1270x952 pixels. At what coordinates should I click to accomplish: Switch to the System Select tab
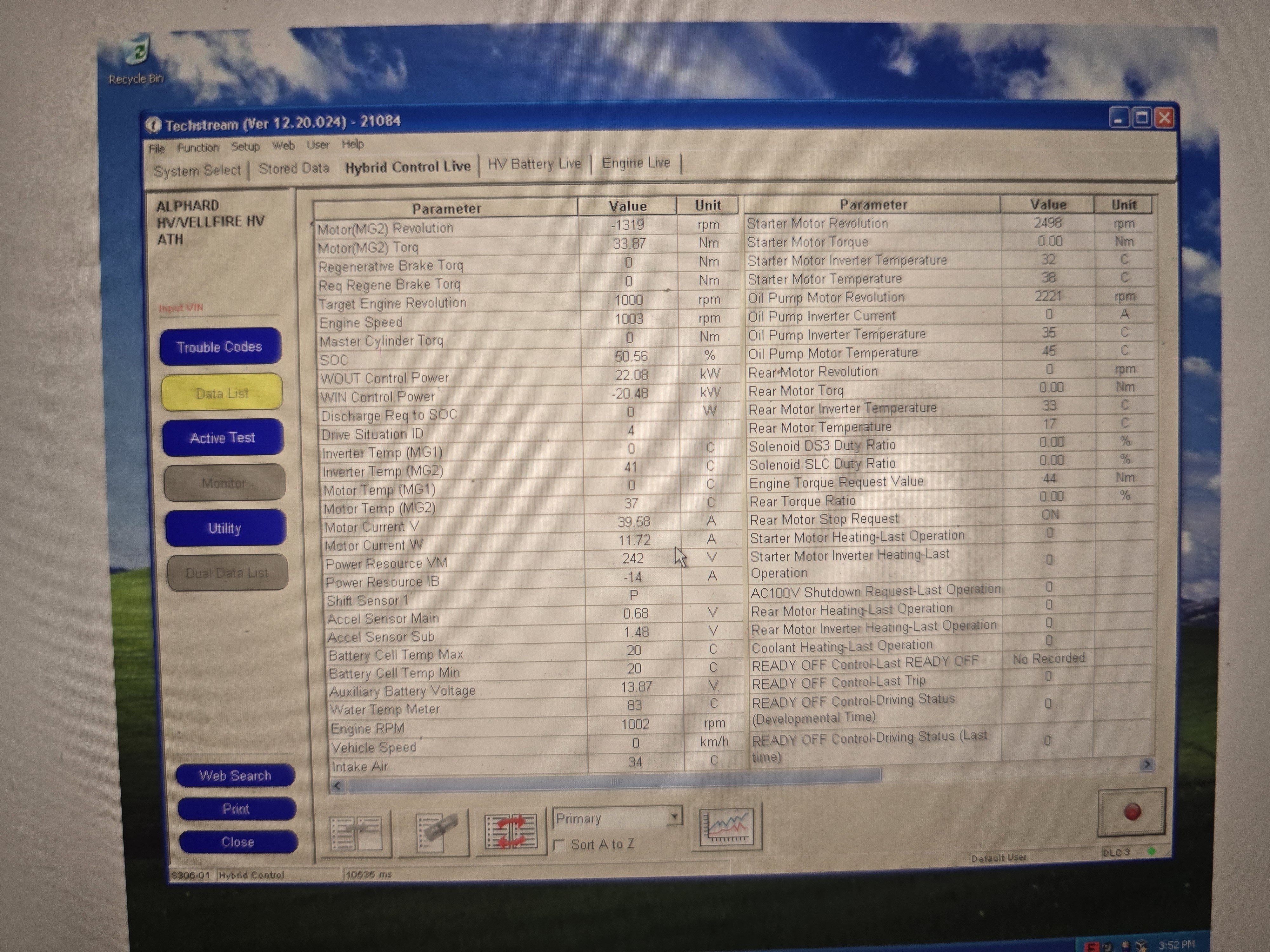197,170
